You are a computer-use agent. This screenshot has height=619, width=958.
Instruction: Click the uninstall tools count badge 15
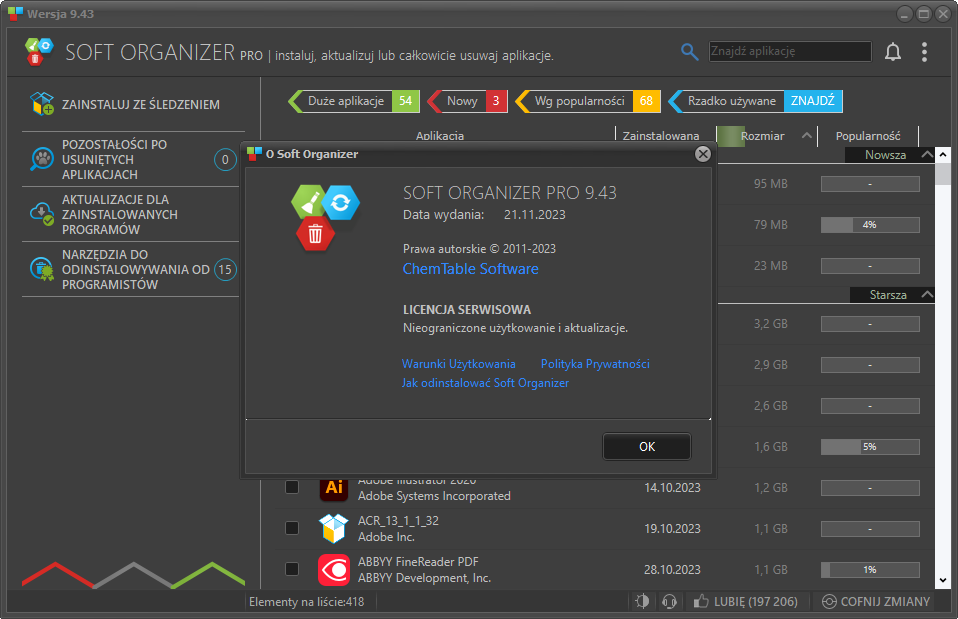(225, 269)
